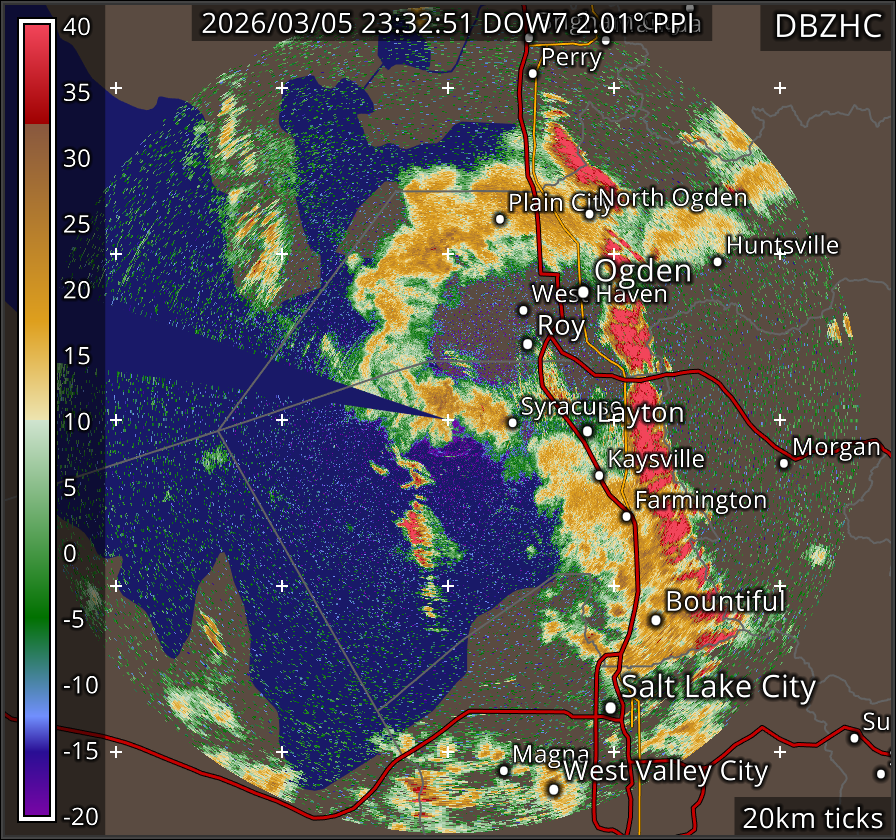
Task: Click the timestamp DOW7 PPI header text
Action: 451,25
